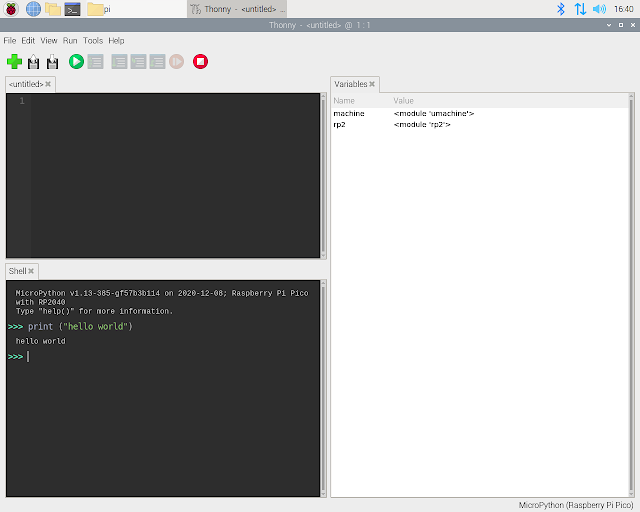Maximize the Thonny window

[621, 25]
